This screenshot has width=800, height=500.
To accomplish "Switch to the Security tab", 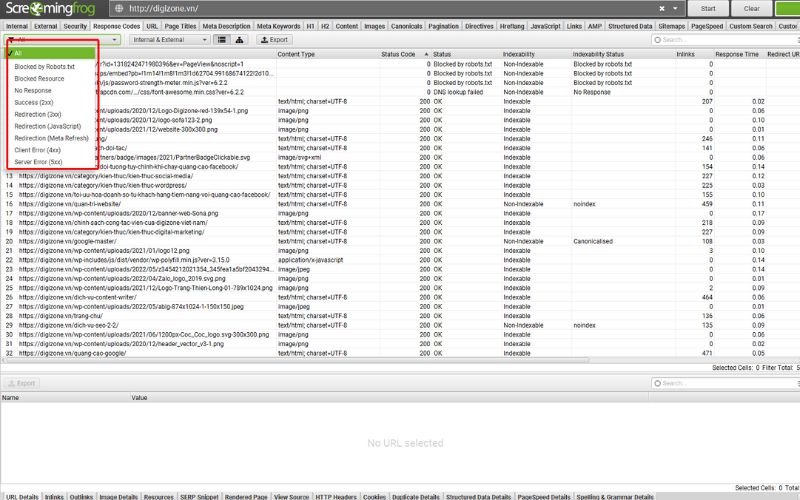I will 75,26.
